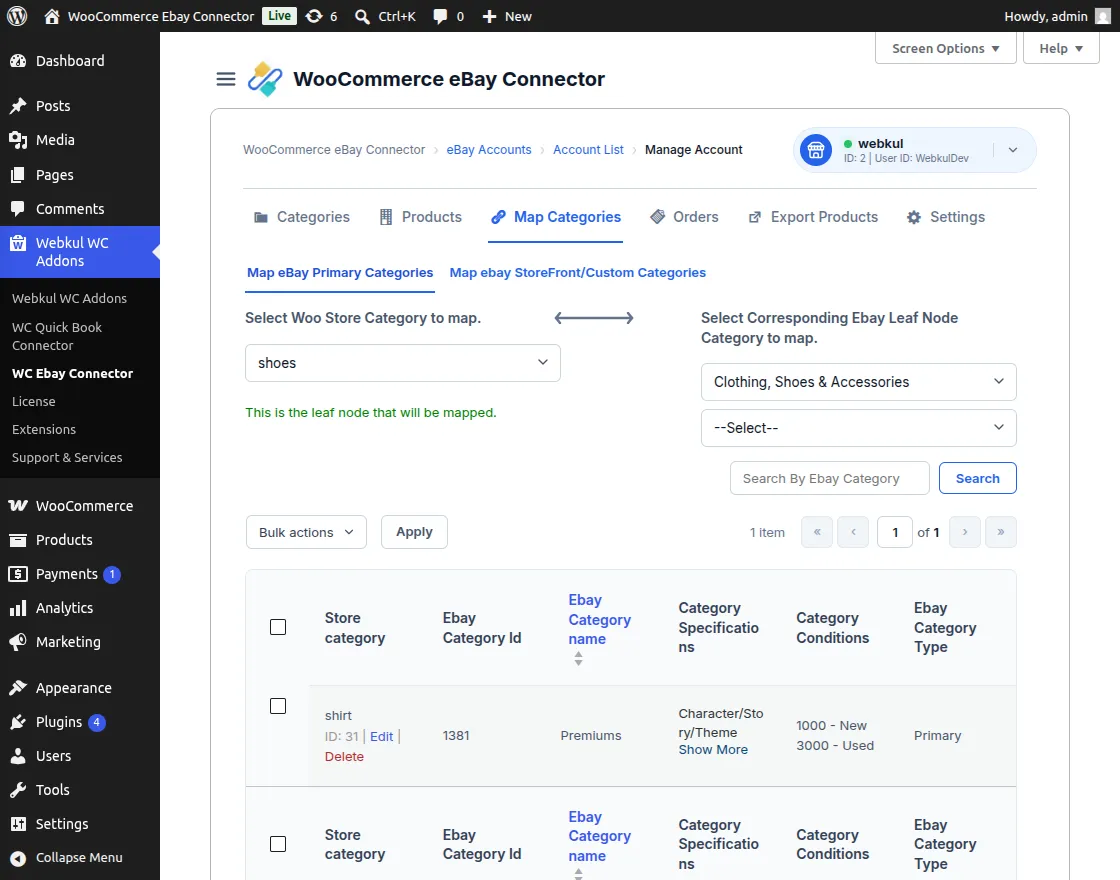Select Map eBay Primary Categories tab
The image size is (1120, 880).
[x=340, y=273]
